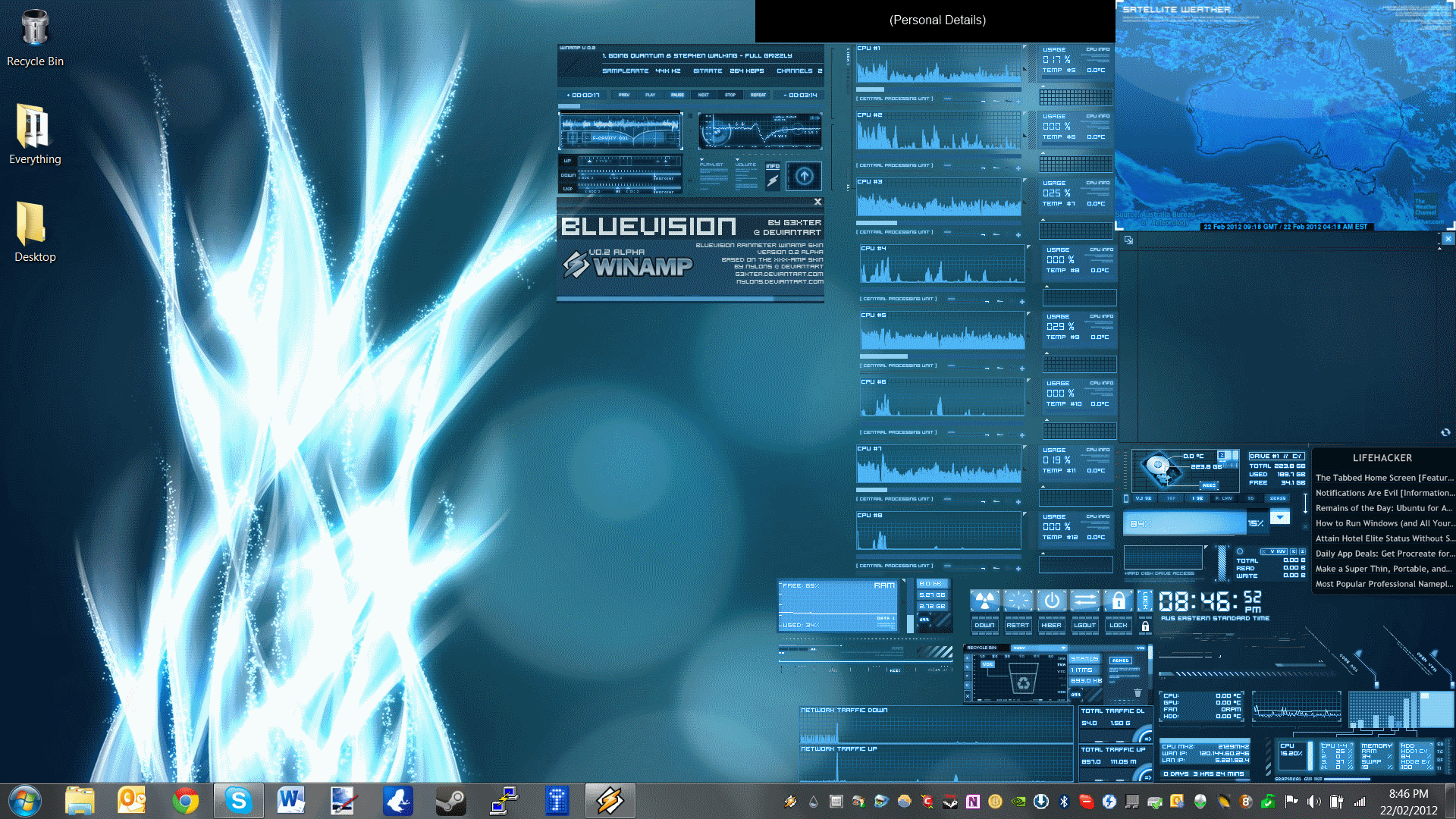This screenshot has width=1456, height=819.
Task: Open 'How to Run Windows' Lifehacker article
Action: 1385,523
